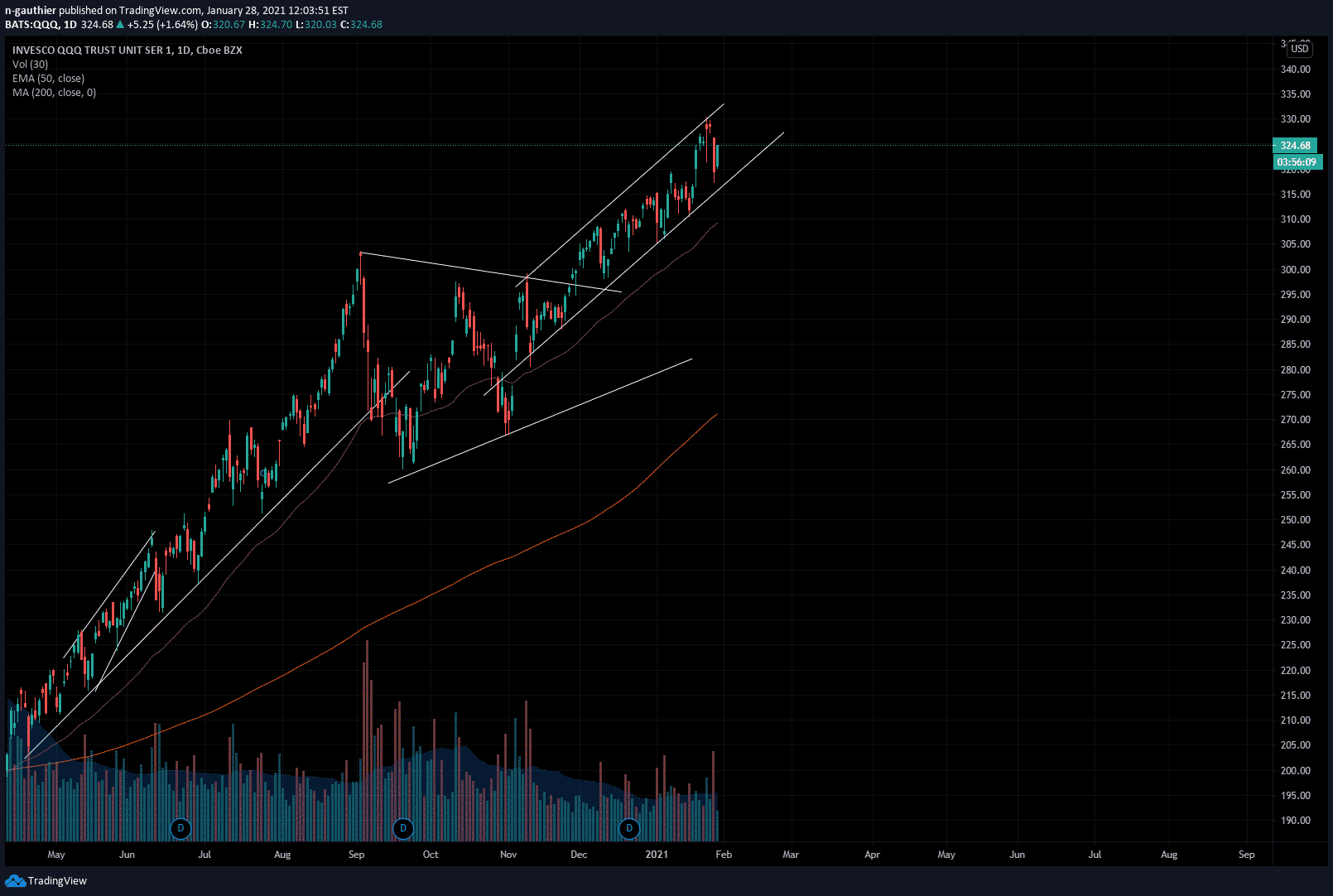This screenshot has width=1333, height=896.
Task: Click the C:324.68 close value in header
Action: point(362,25)
